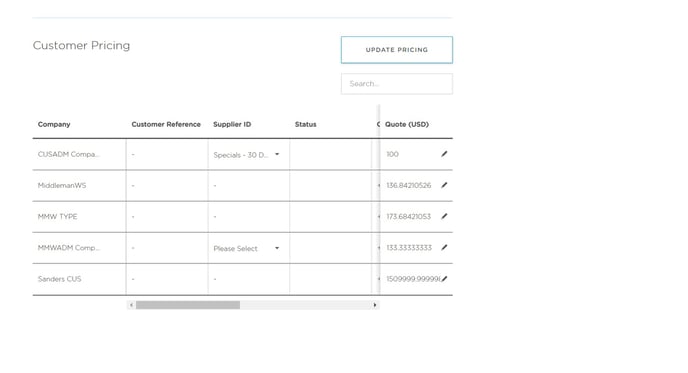Image resolution: width=688 pixels, height=373 pixels.
Task: Click the Company column header
Action: pos(54,125)
